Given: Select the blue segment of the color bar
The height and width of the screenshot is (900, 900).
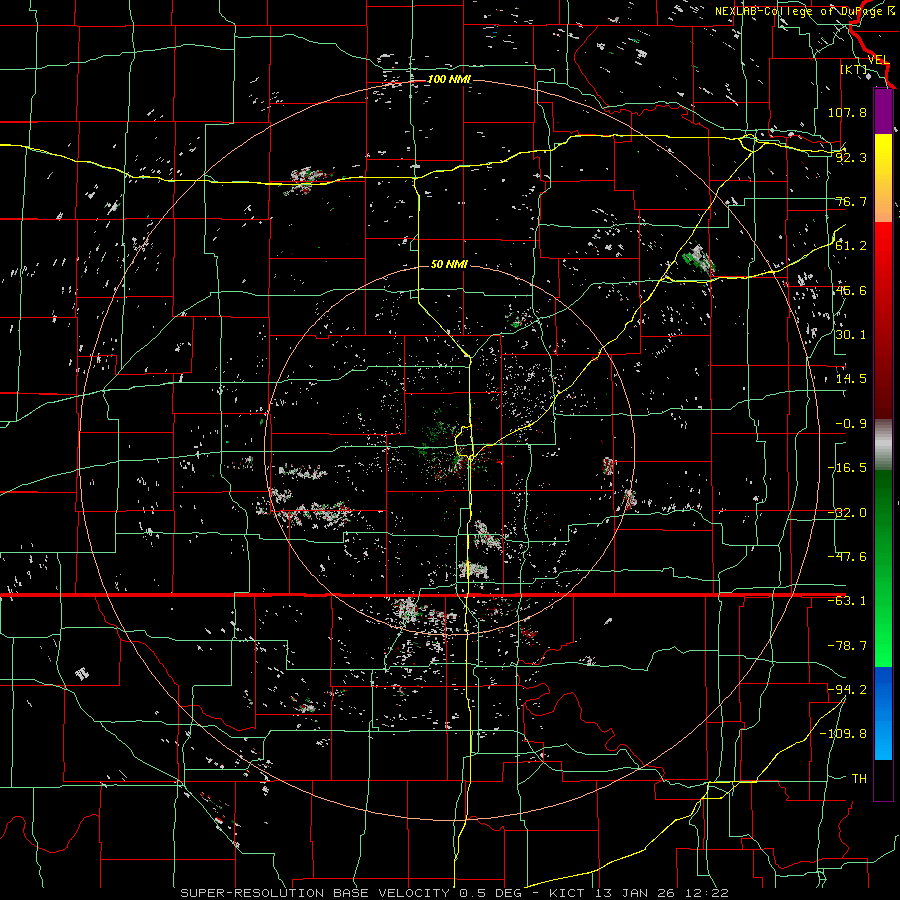Looking at the screenshot, I should tap(883, 713).
